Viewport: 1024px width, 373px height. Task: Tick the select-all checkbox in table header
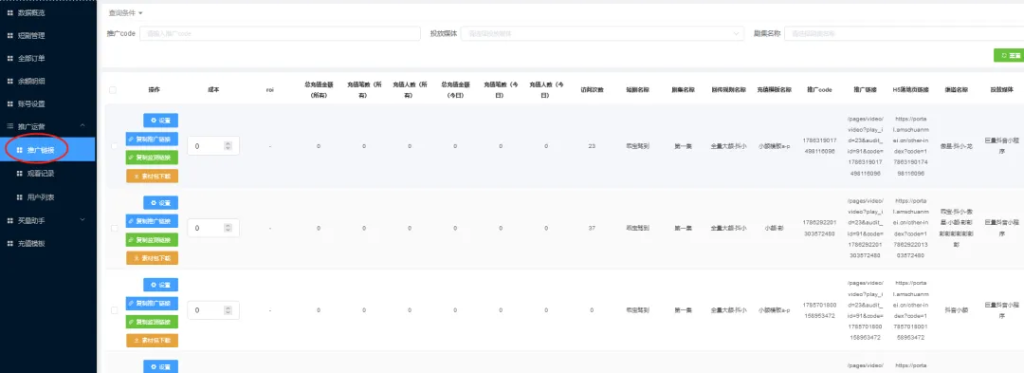[113, 90]
